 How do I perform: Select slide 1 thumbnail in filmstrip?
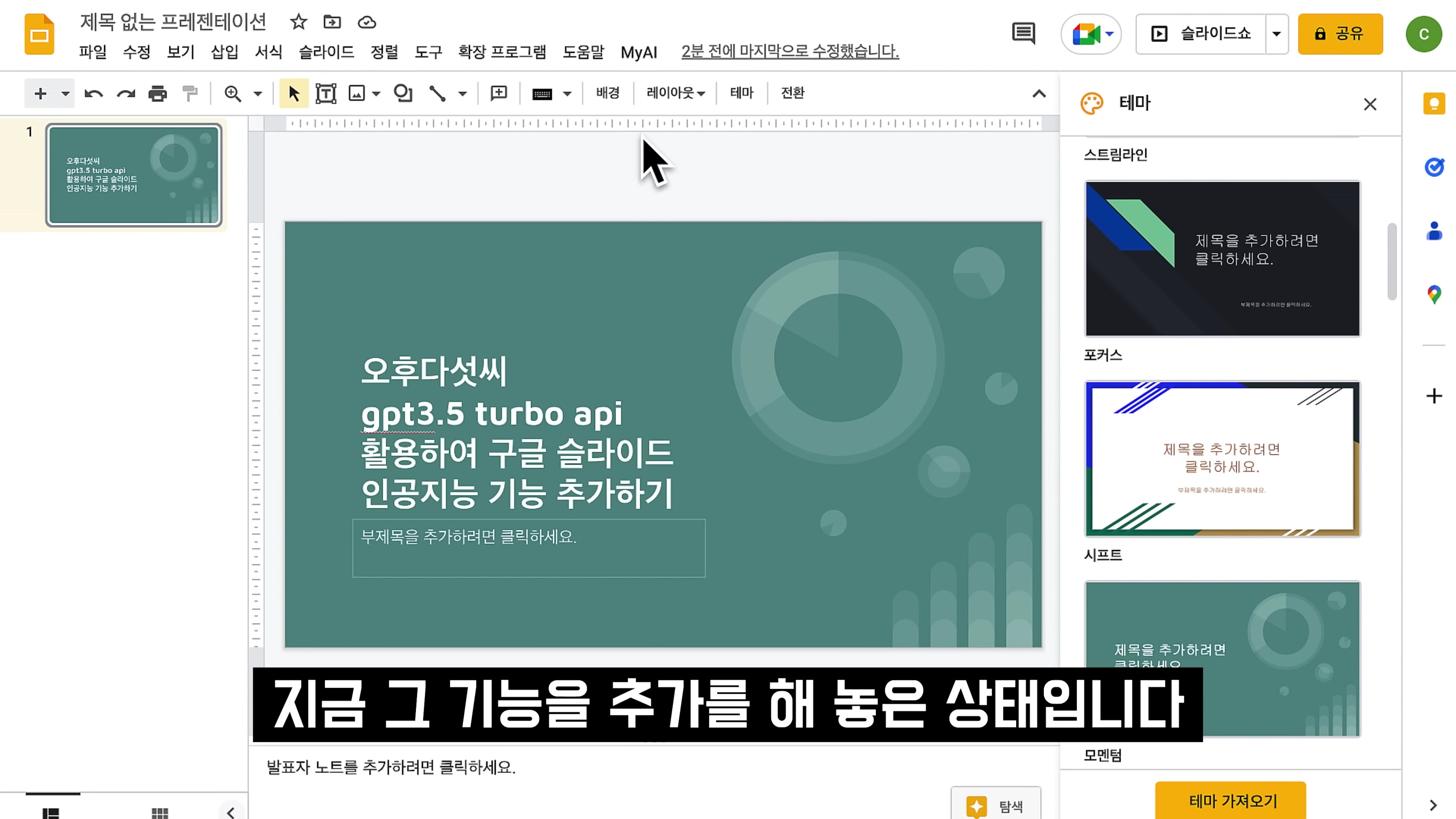coord(133,175)
